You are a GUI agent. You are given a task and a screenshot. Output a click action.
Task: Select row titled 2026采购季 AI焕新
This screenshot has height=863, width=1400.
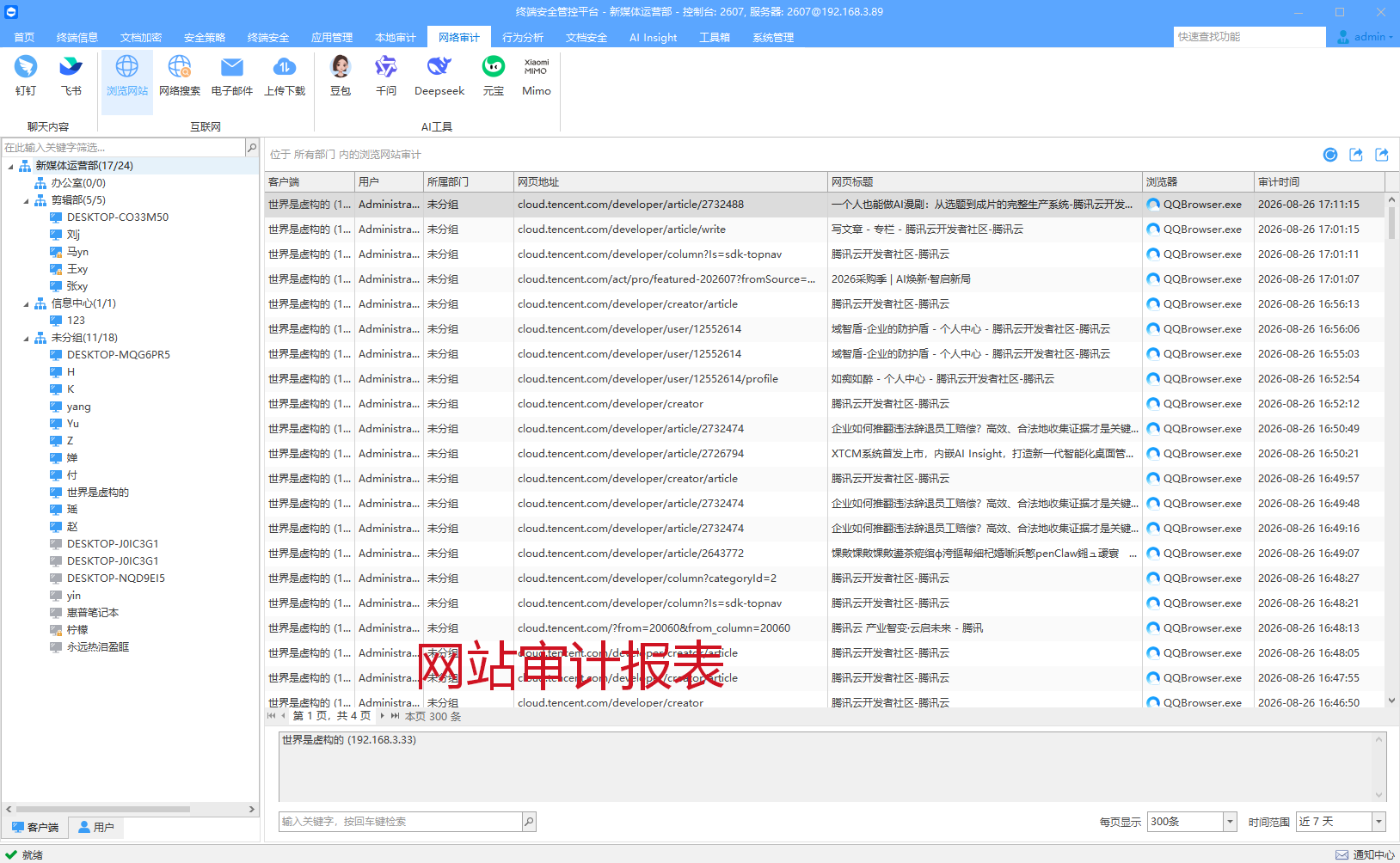click(825, 279)
